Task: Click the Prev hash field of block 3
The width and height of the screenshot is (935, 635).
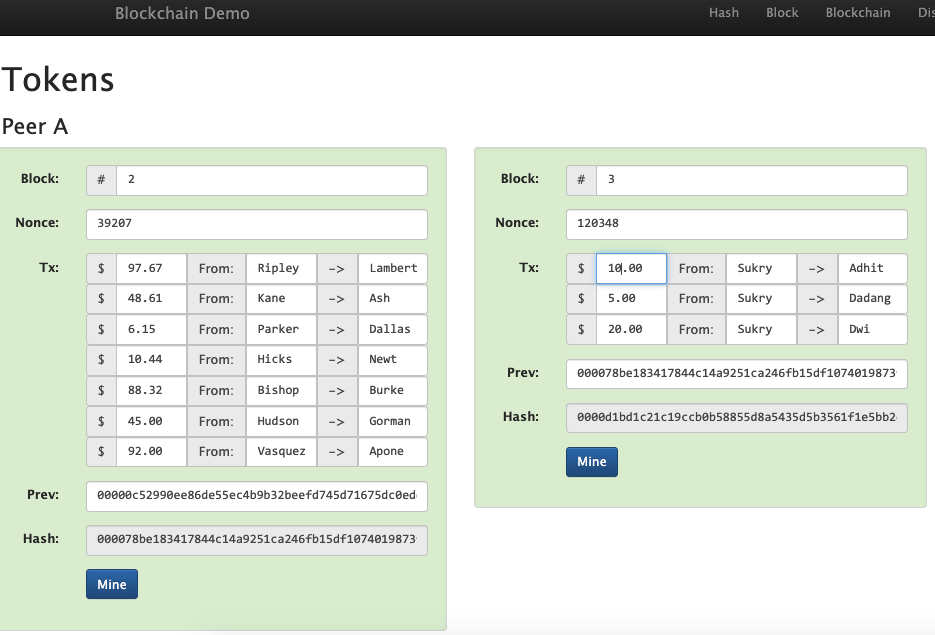Action: tap(737, 374)
